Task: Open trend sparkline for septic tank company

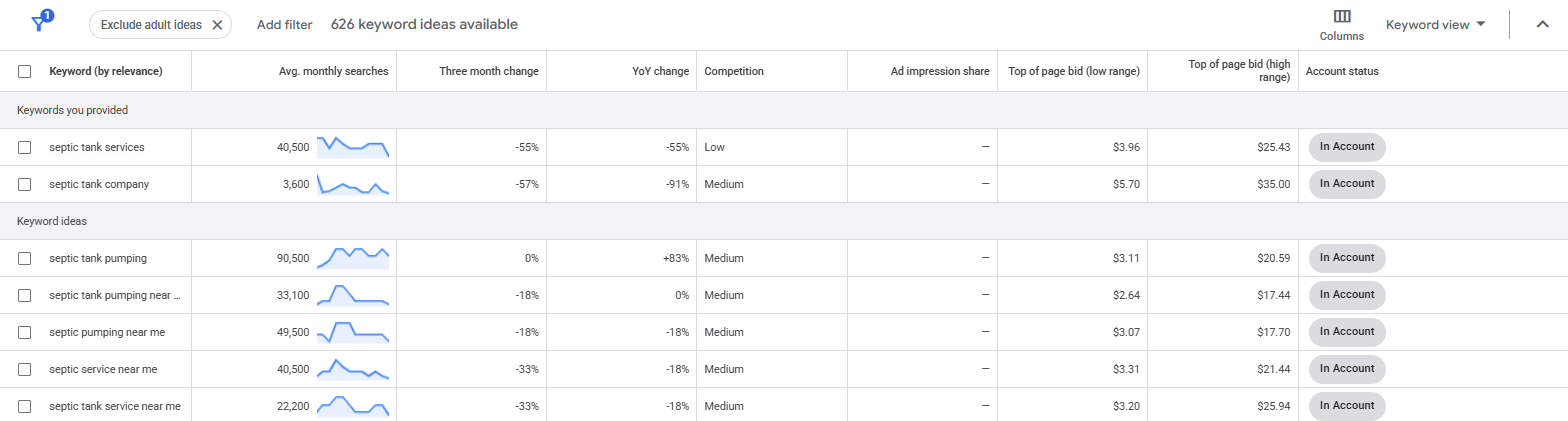Action: coord(352,185)
